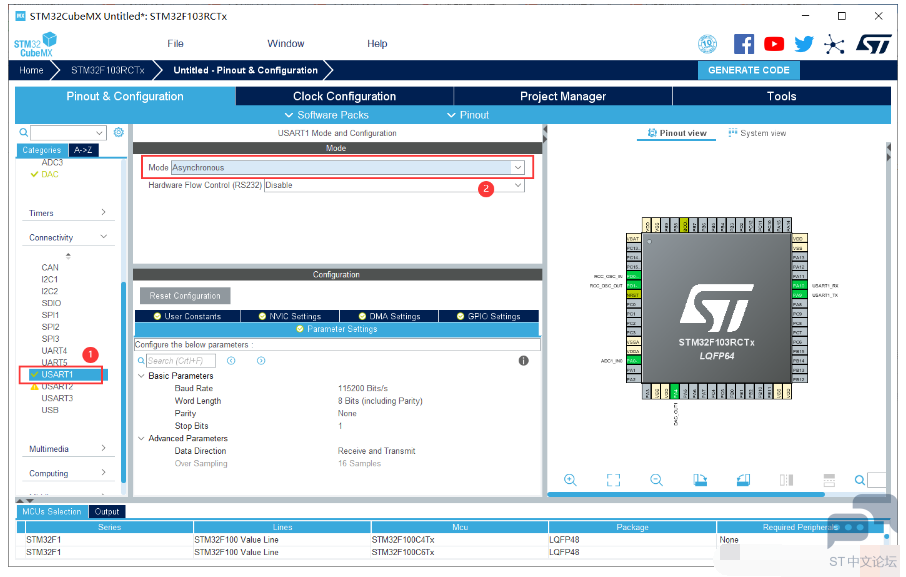The height and width of the screenshot is (577, 906).
Task: Open the Help menu
Action: pos(377,44)
